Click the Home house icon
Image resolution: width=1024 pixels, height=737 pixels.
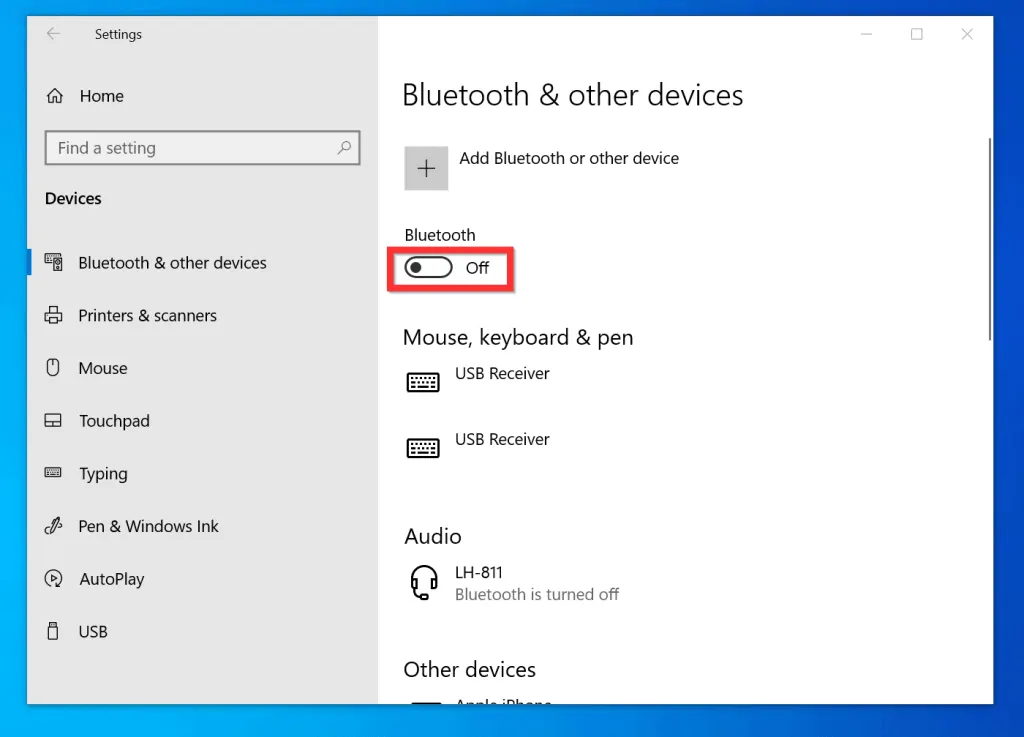(x=53, y=95)
